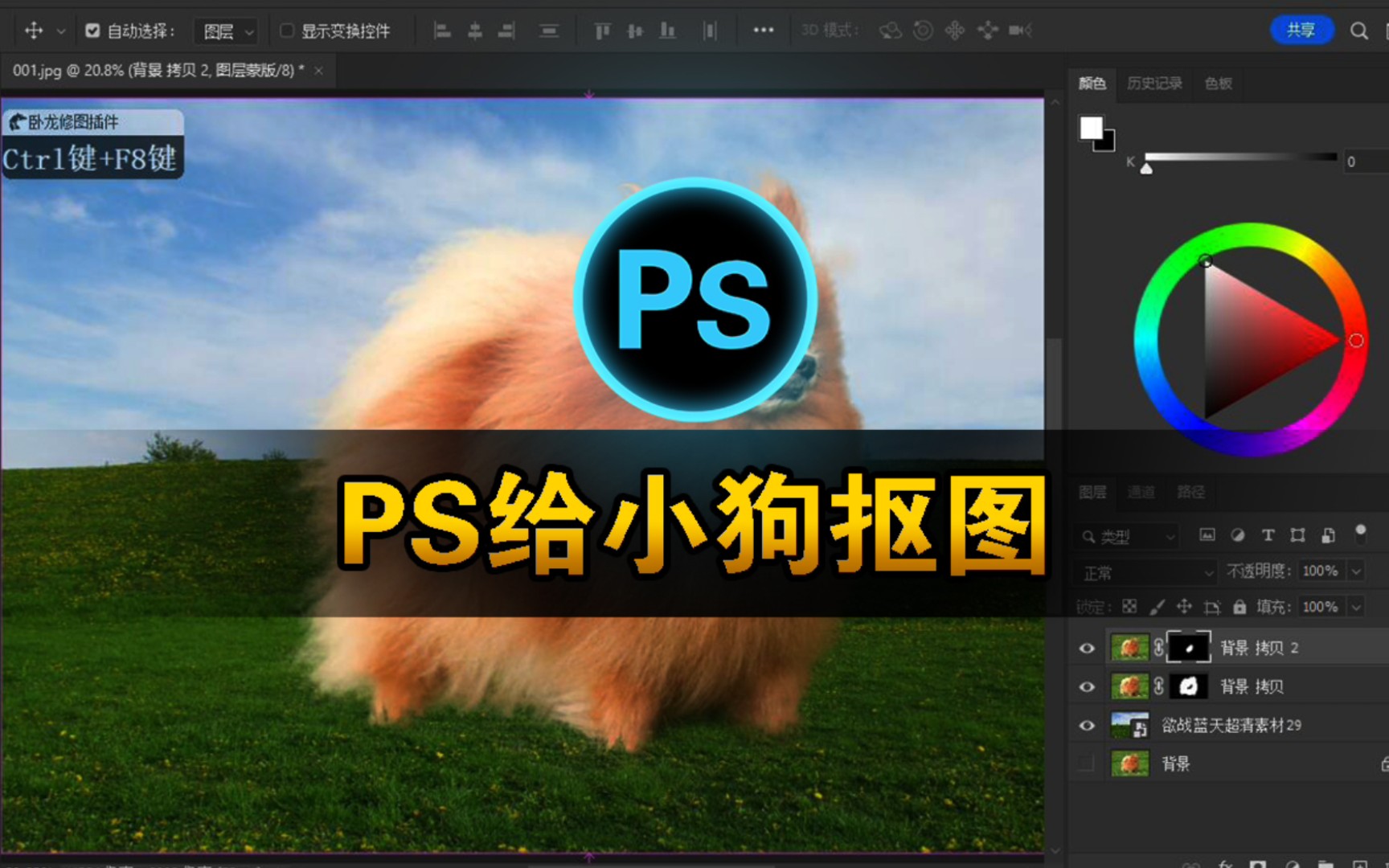Lock image pixels brush icon
The image size is (1389, 868).
tap(1157, 607)
